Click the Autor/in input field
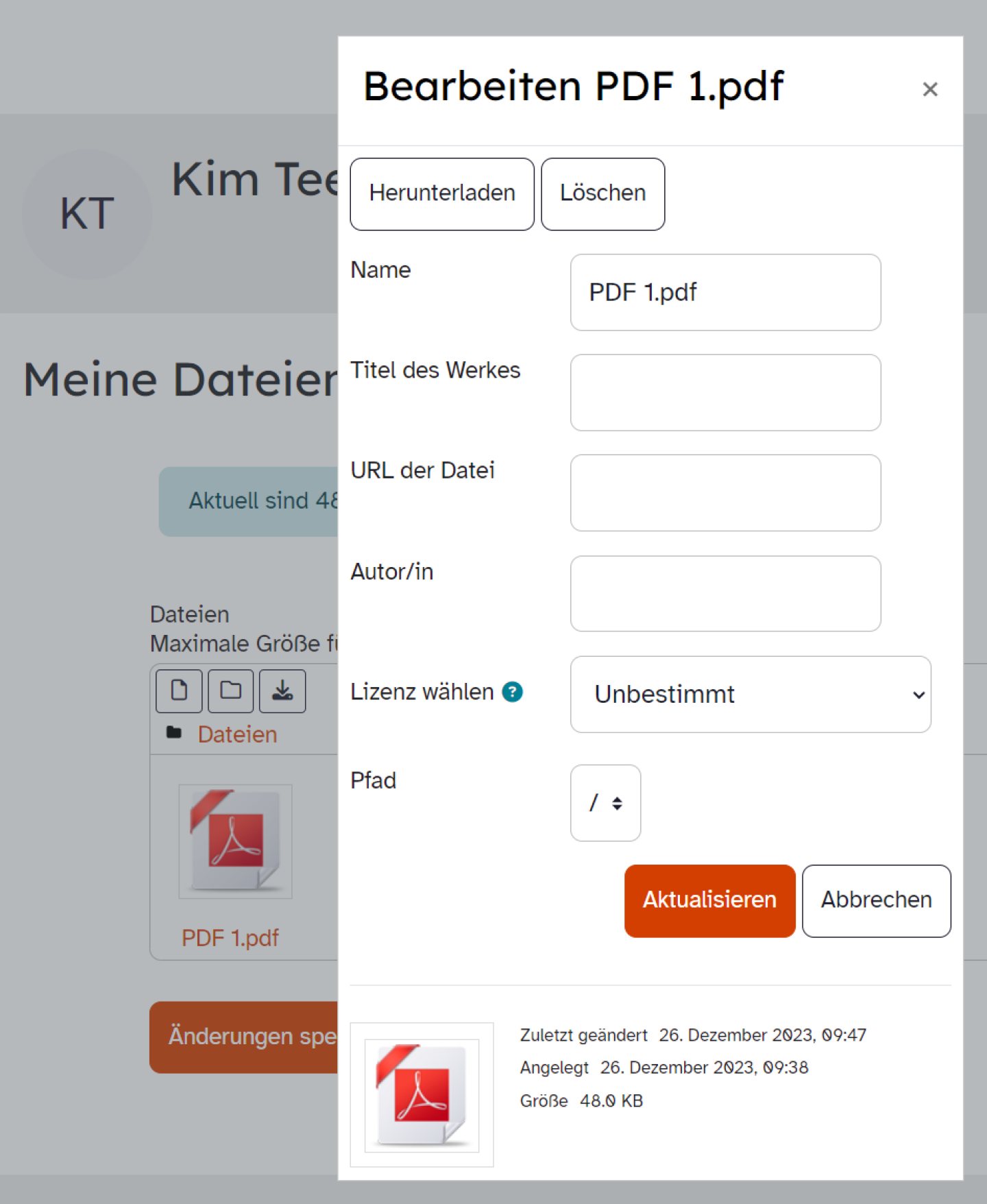 click(724, 594)
